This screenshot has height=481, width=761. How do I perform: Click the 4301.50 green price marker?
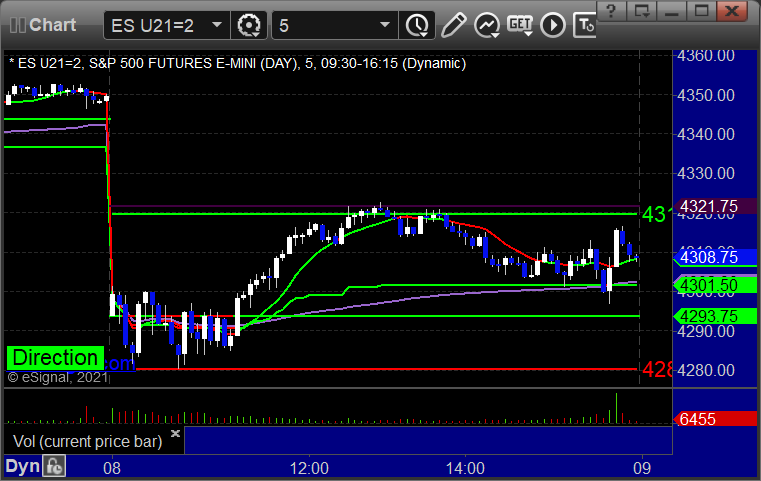(714, 285)
